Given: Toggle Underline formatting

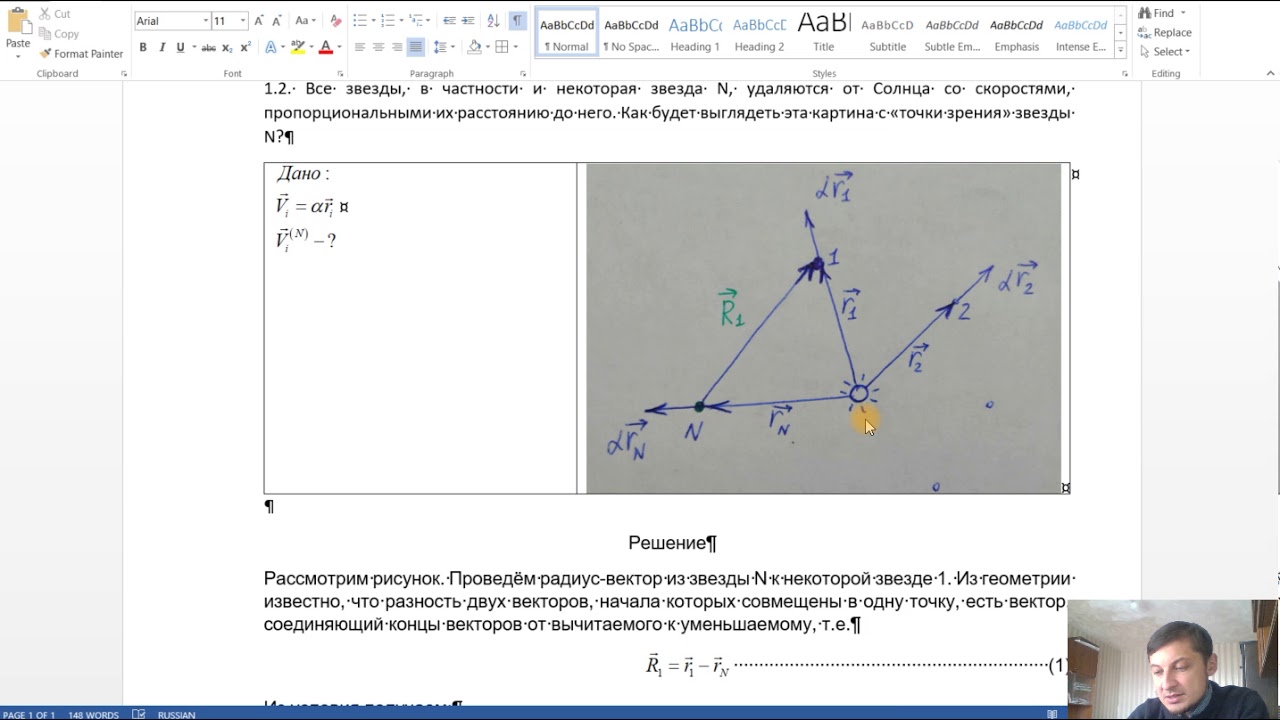Looking at the screenshot, I should [180, 47].
